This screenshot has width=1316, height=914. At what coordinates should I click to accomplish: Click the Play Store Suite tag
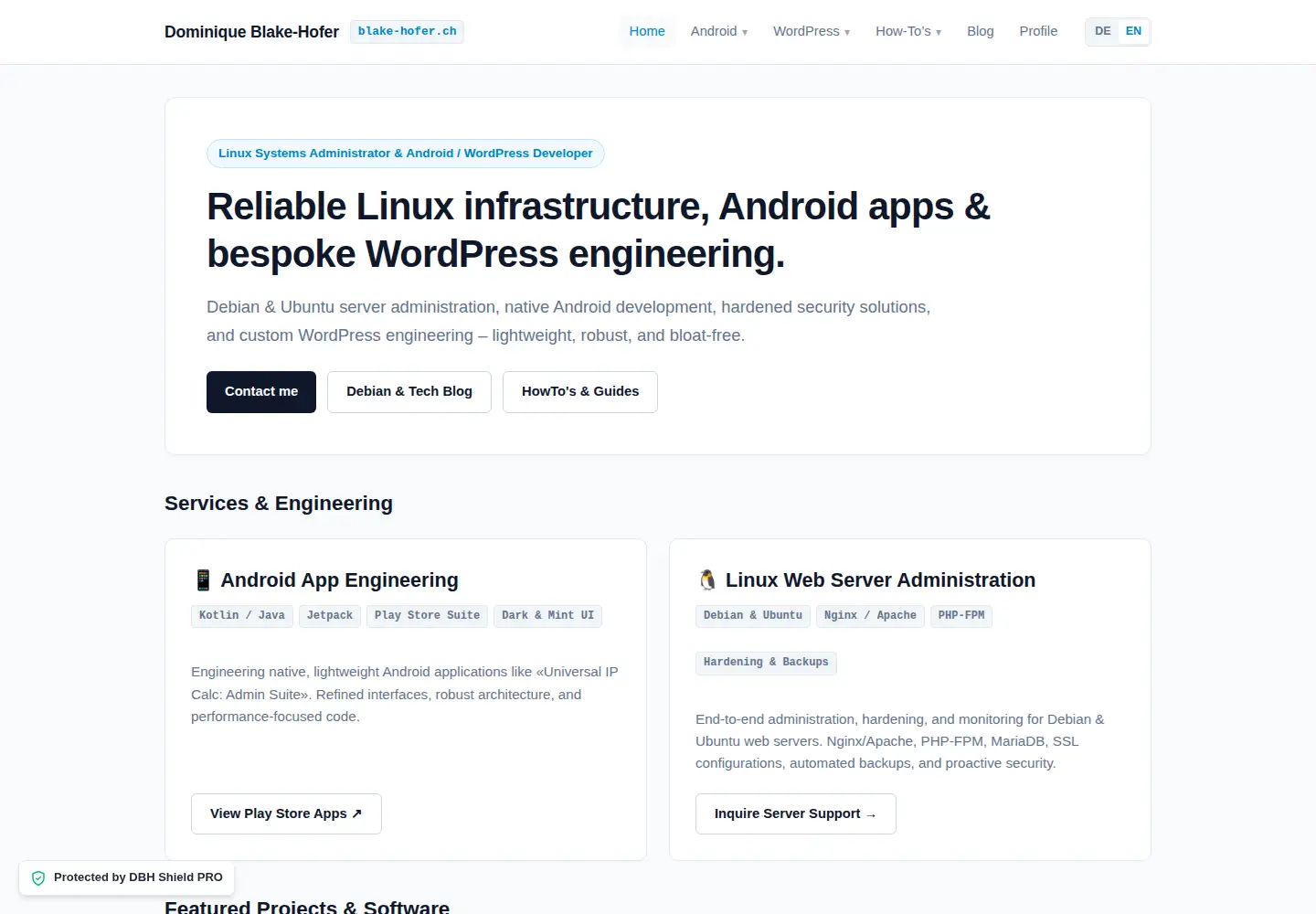pyautogui.click(x=427, y=616)
